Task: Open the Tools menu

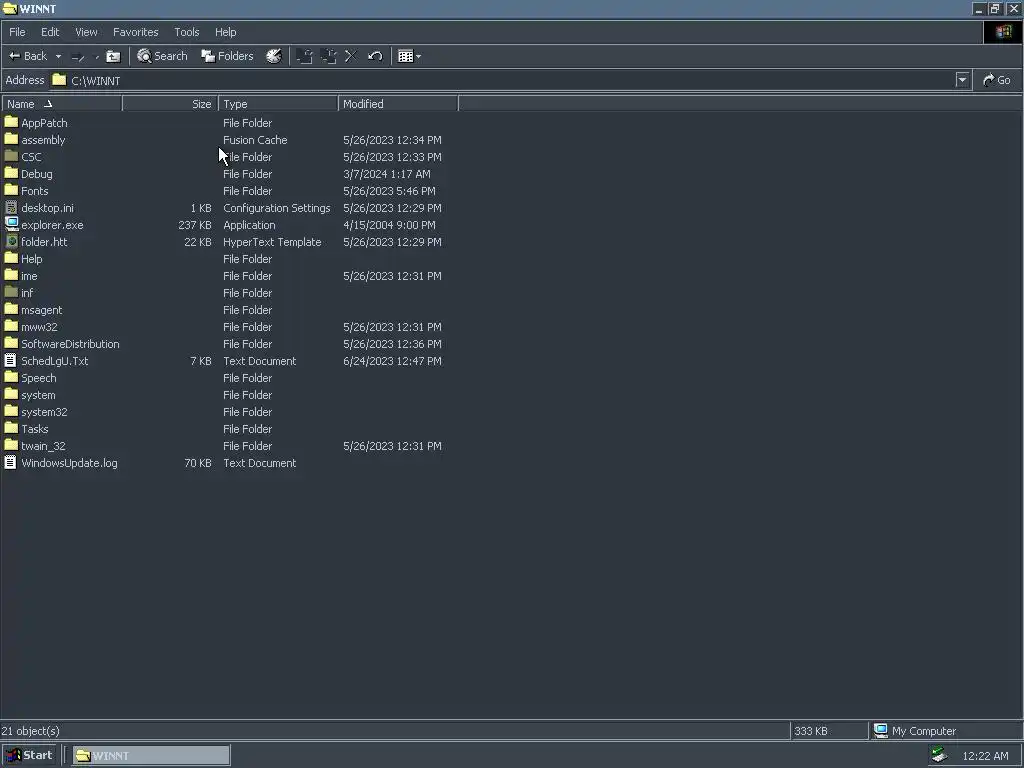Action: pos(187,32)
